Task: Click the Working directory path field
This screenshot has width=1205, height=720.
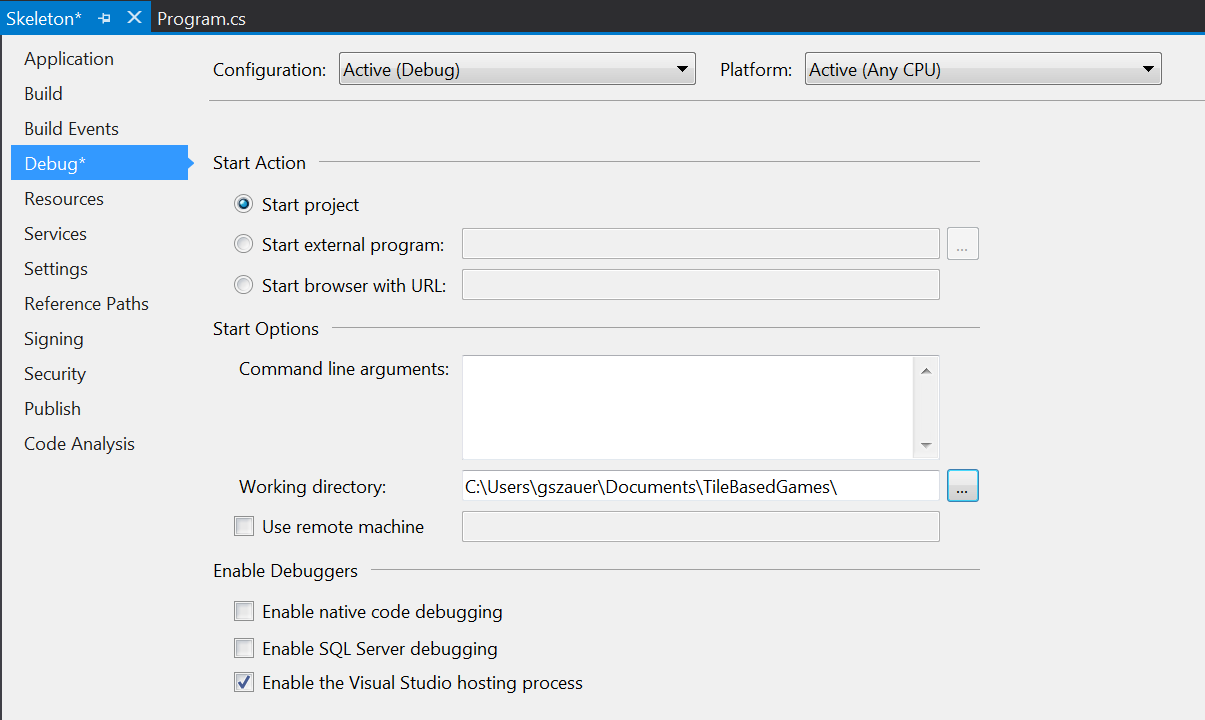Action: click(700, 487)
